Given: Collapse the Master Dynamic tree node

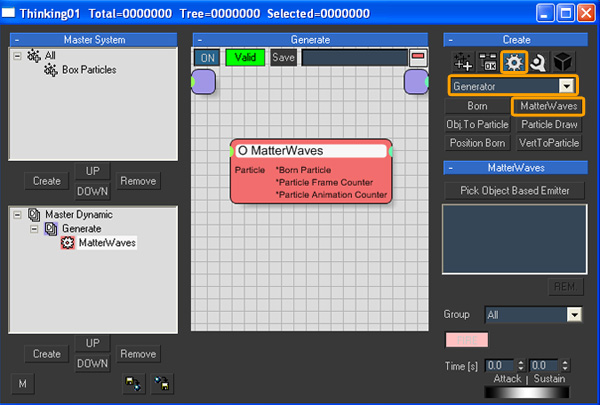Looking at the screenshot, I should coord(17,215).
